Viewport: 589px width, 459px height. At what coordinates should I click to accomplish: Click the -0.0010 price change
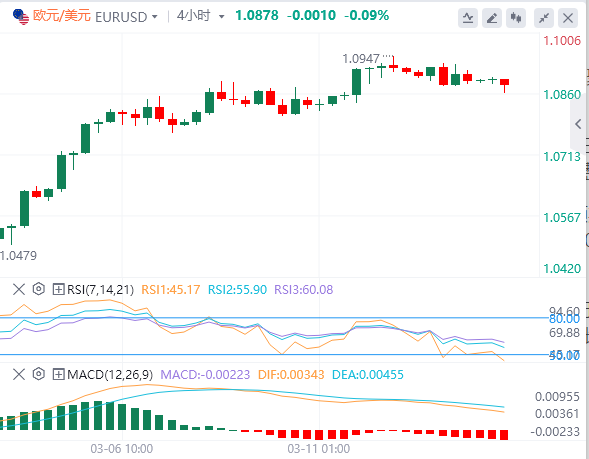click(x=311, y=15)
